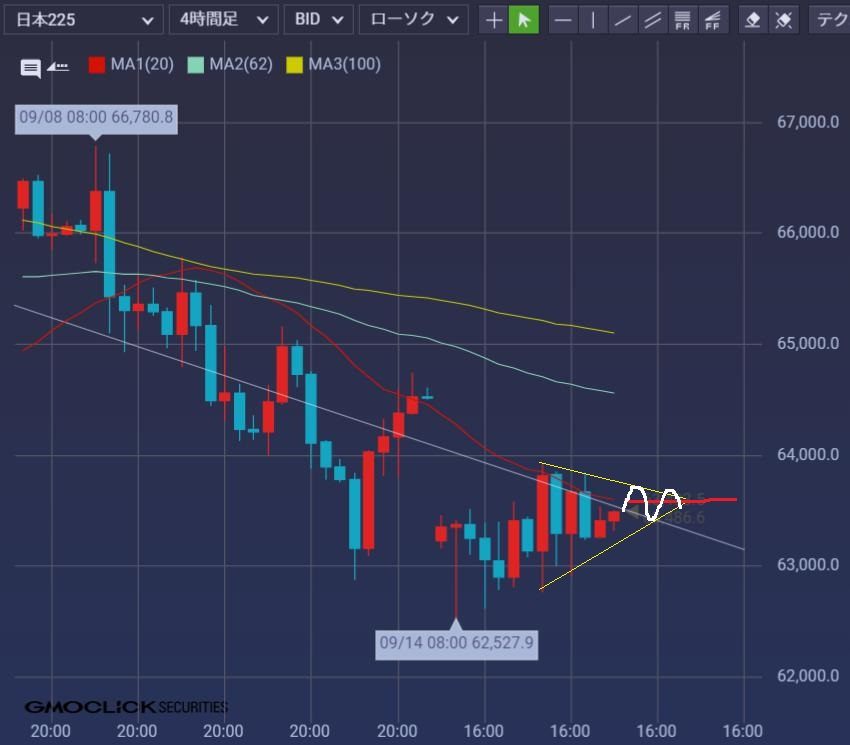Click the 65,000.0 price axis label
850x745 pixels.
[808, 343]
